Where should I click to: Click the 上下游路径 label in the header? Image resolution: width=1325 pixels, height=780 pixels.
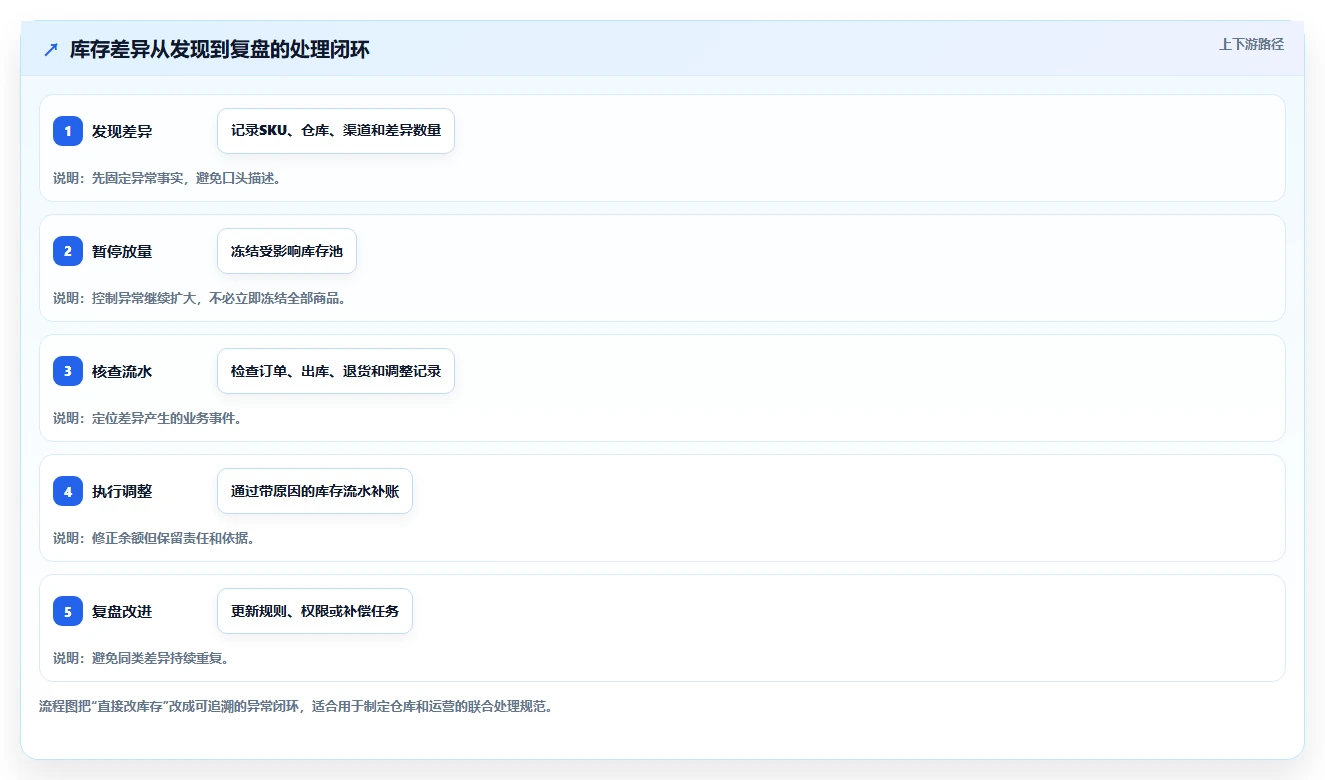(x=1251, y=45)
